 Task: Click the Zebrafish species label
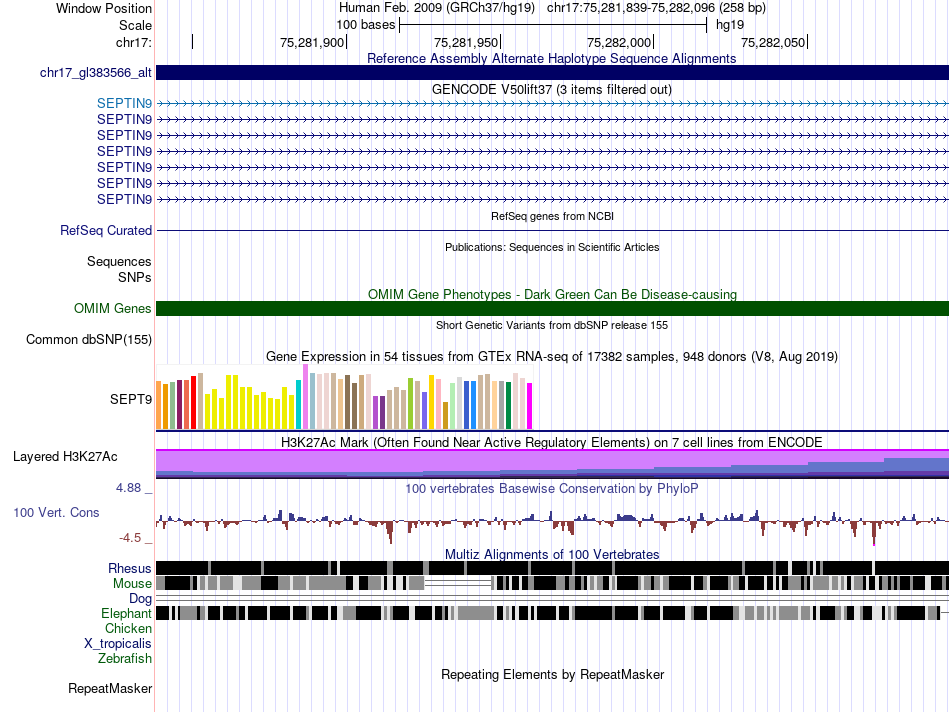click(125, 659)
